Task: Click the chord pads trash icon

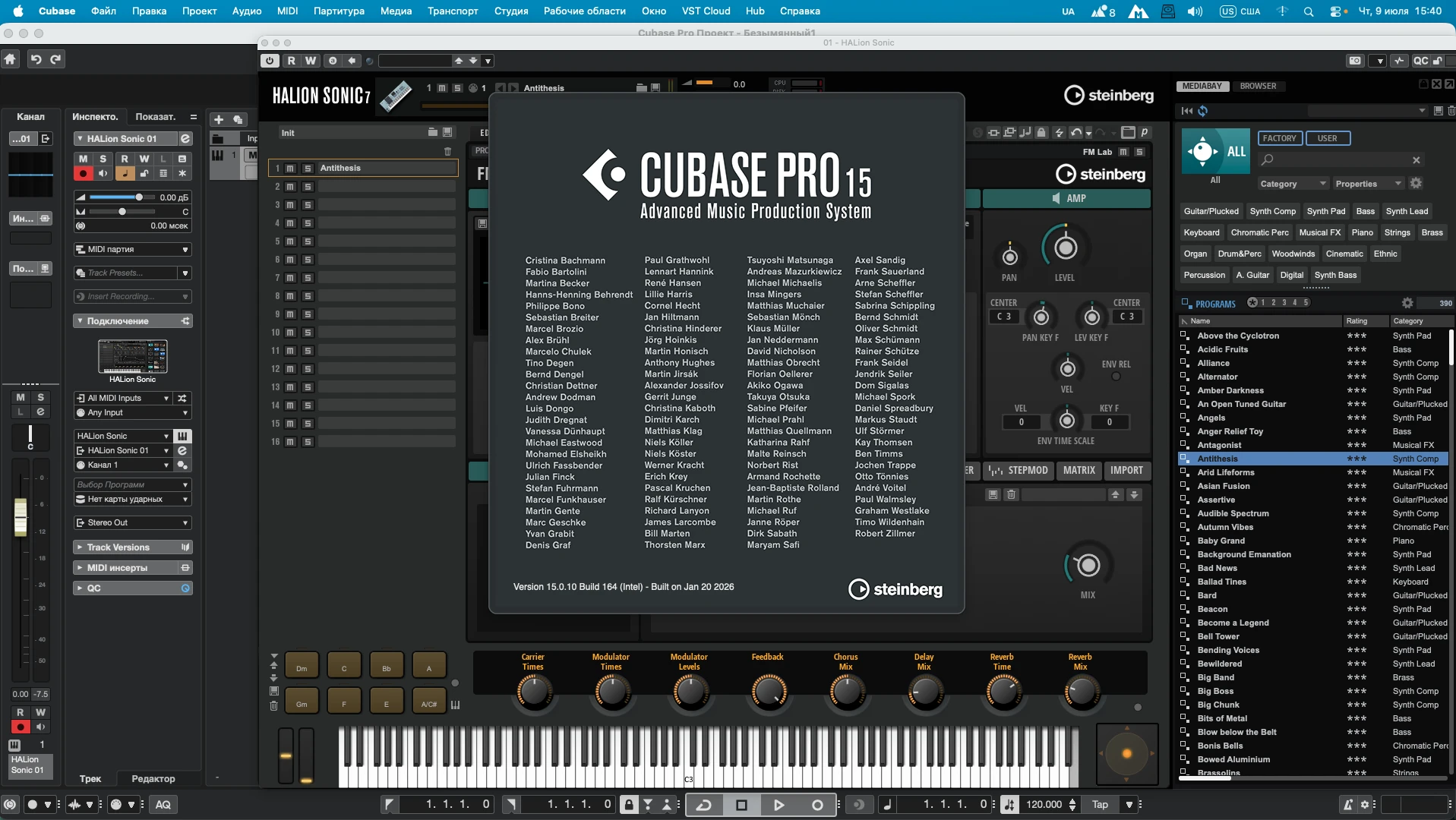Action: coord(273,706)
